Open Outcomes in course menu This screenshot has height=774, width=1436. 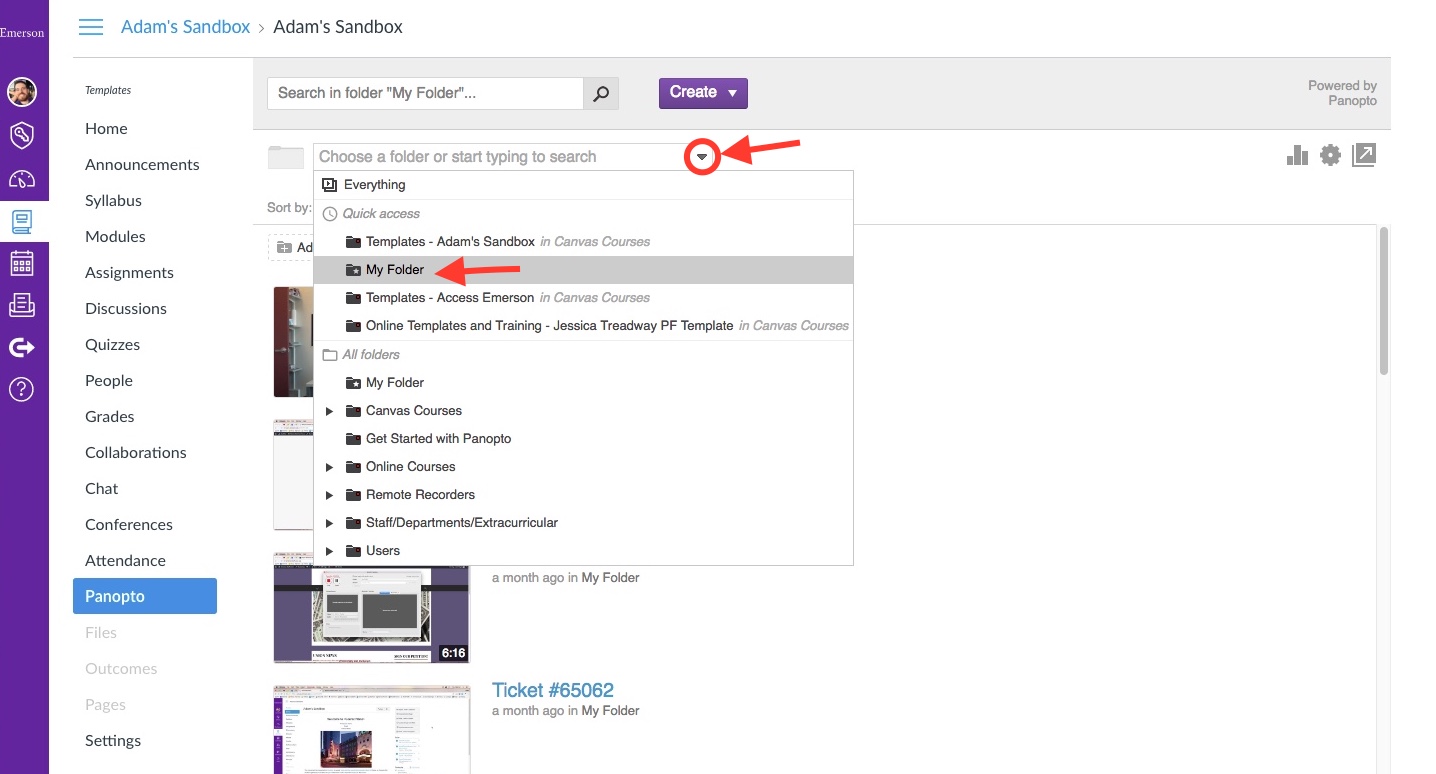pos(121,669)
